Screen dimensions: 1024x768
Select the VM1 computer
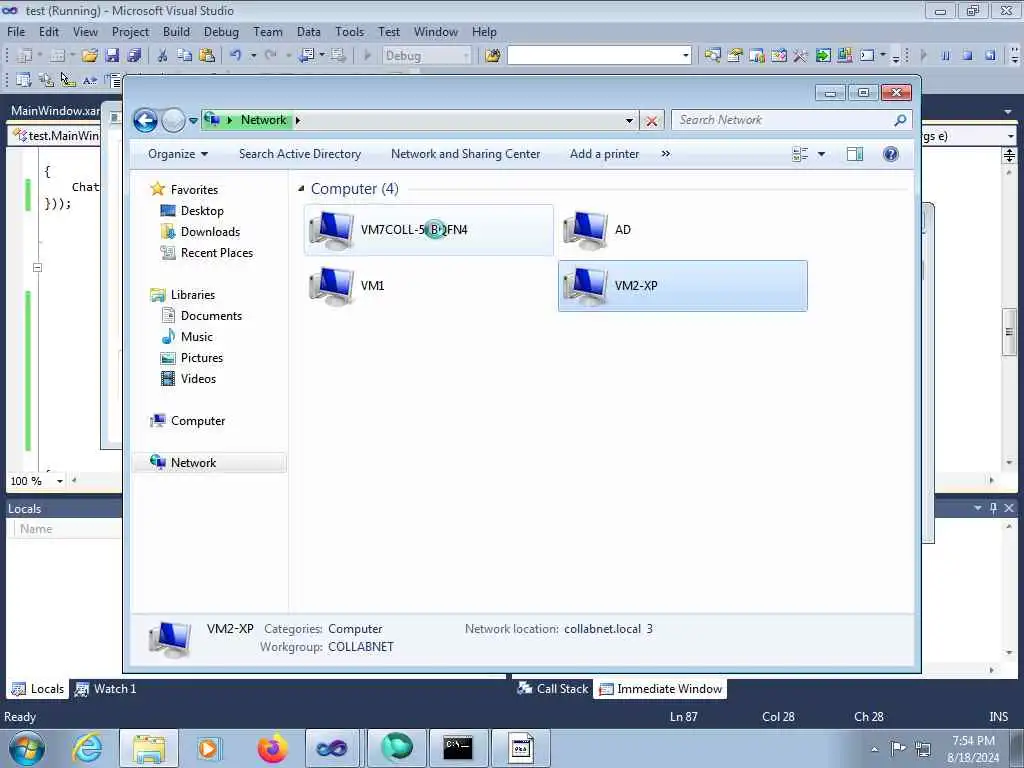pos(428,286)
